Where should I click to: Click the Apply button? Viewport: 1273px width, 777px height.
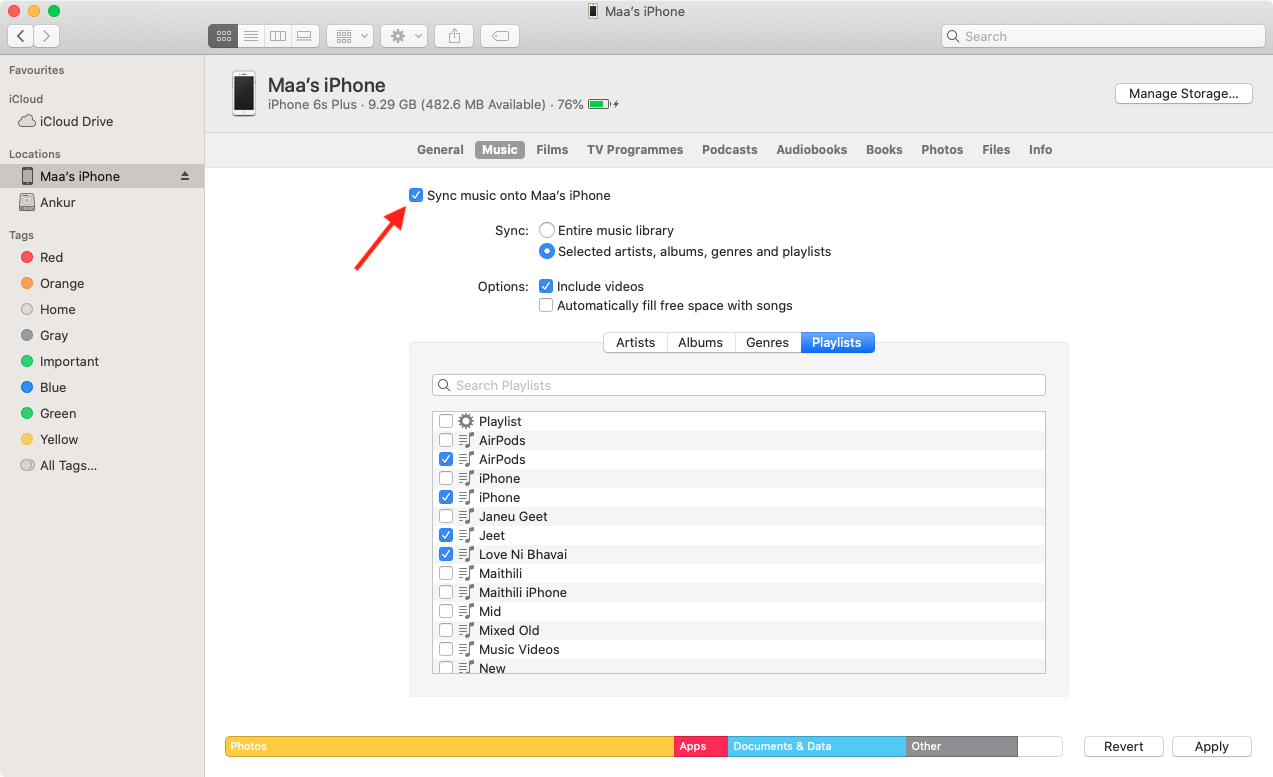[x=1211, y=746]
